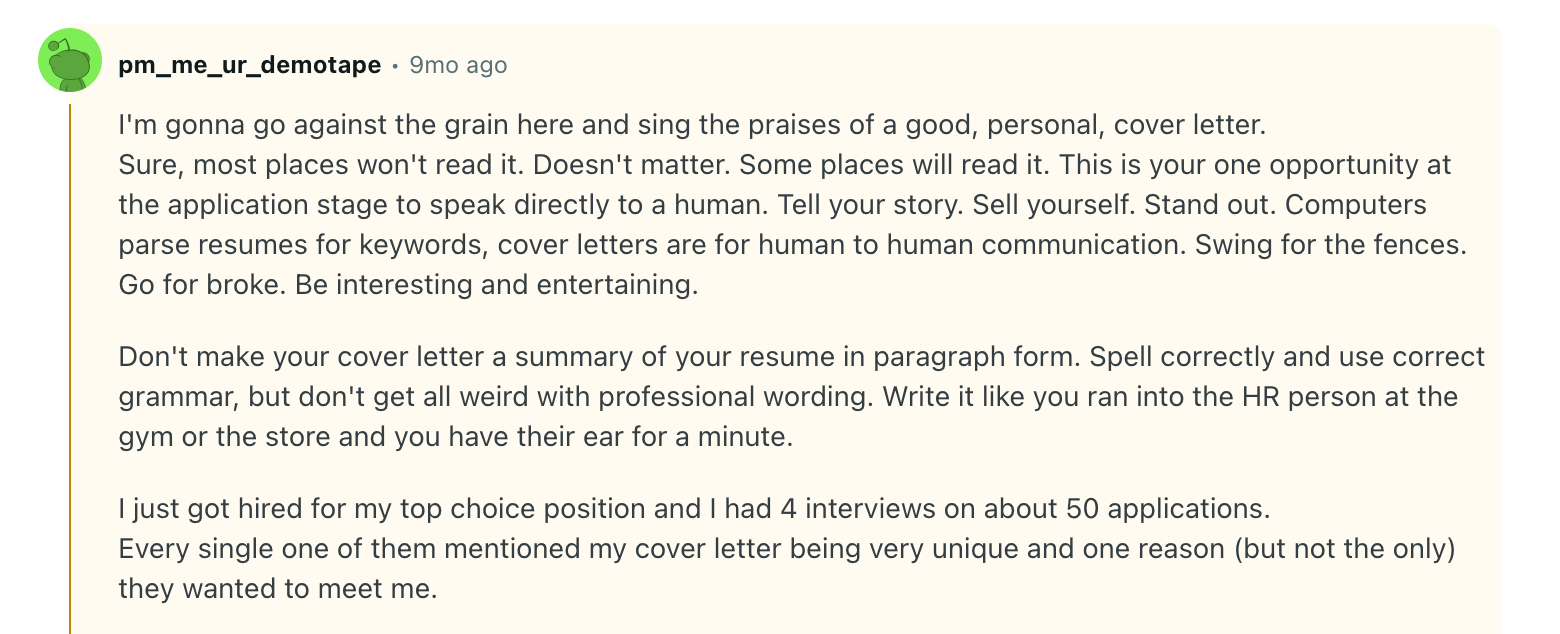Visit the pm_me_ur_demotape user profile
Viewport: 1560px width, 634px height.
pos(250,65)
